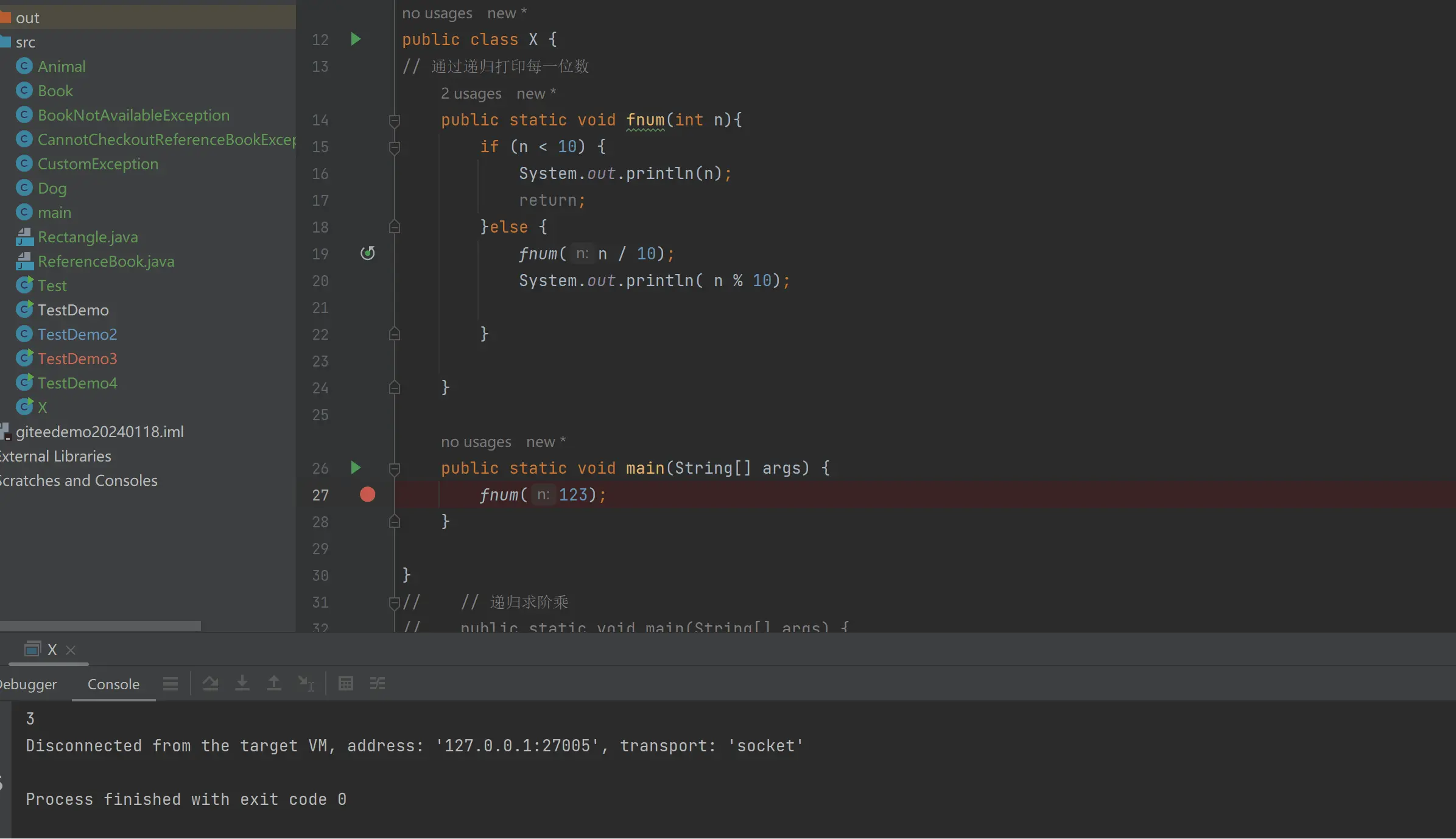Click fold end marker on line 22
Screen dimensions: 1456x839
point(395,334)
